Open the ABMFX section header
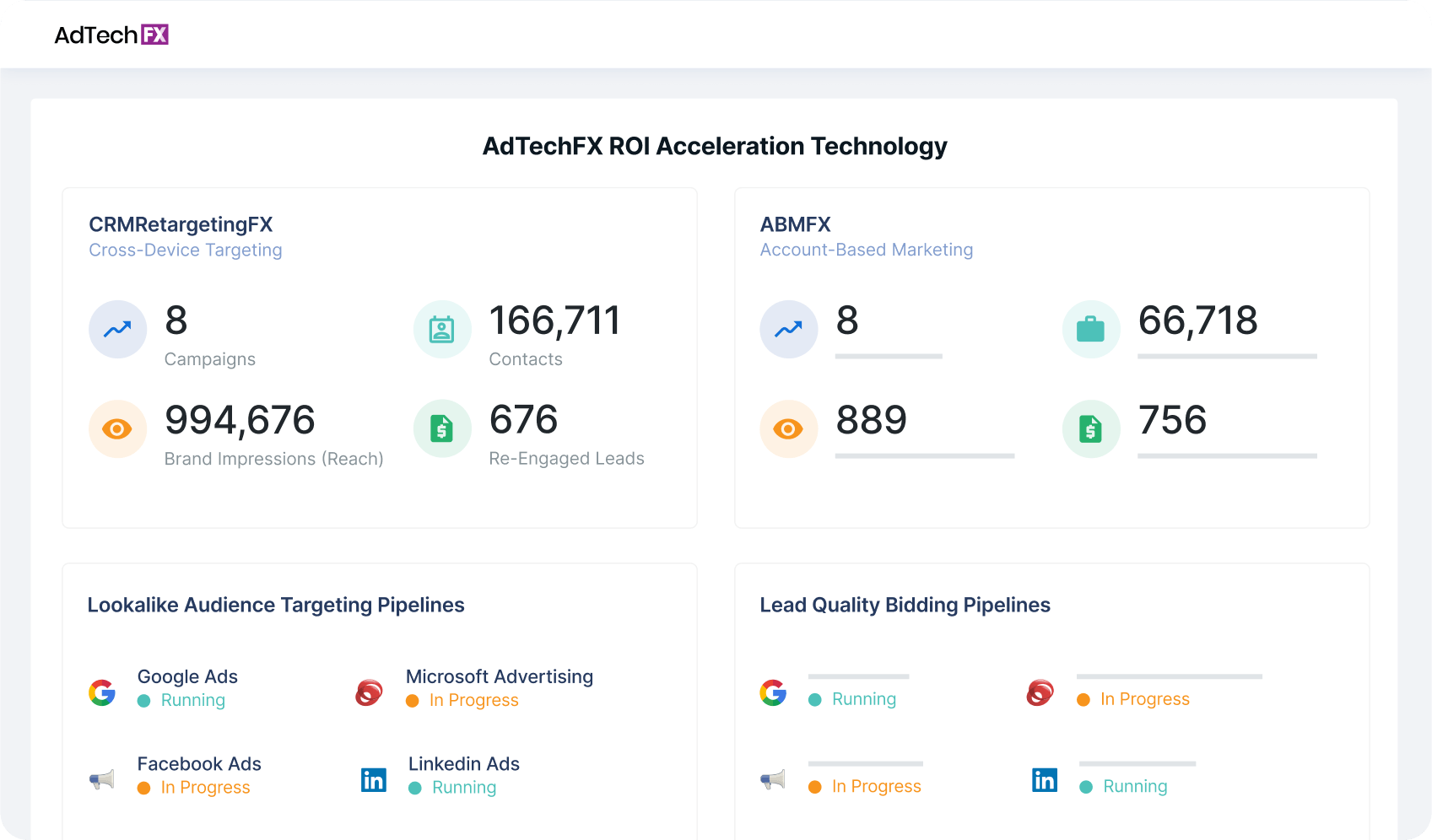1432x840 pixels. [x=795, y=224]
